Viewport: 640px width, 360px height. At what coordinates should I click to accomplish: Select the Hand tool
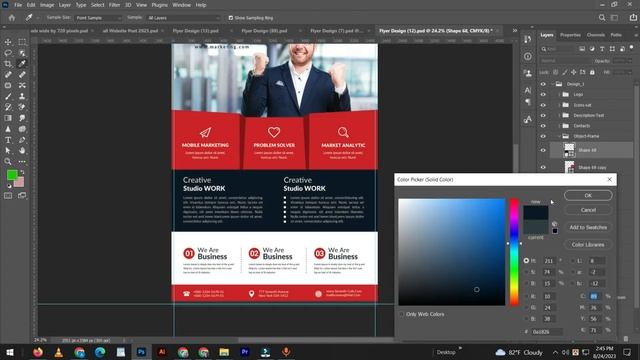22,151
